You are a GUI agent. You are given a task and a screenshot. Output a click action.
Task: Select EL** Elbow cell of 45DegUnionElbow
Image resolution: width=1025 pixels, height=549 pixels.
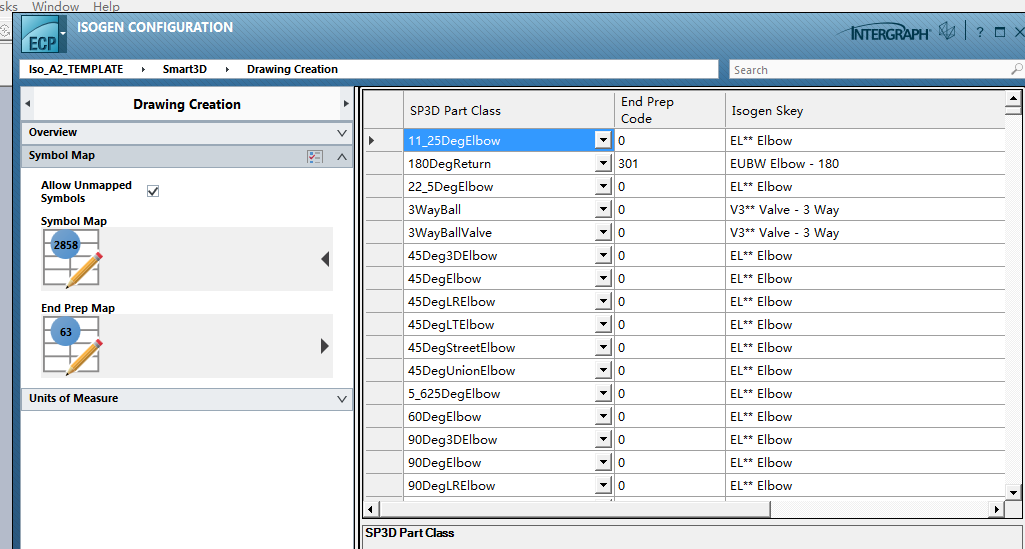[x=865, y=371]
